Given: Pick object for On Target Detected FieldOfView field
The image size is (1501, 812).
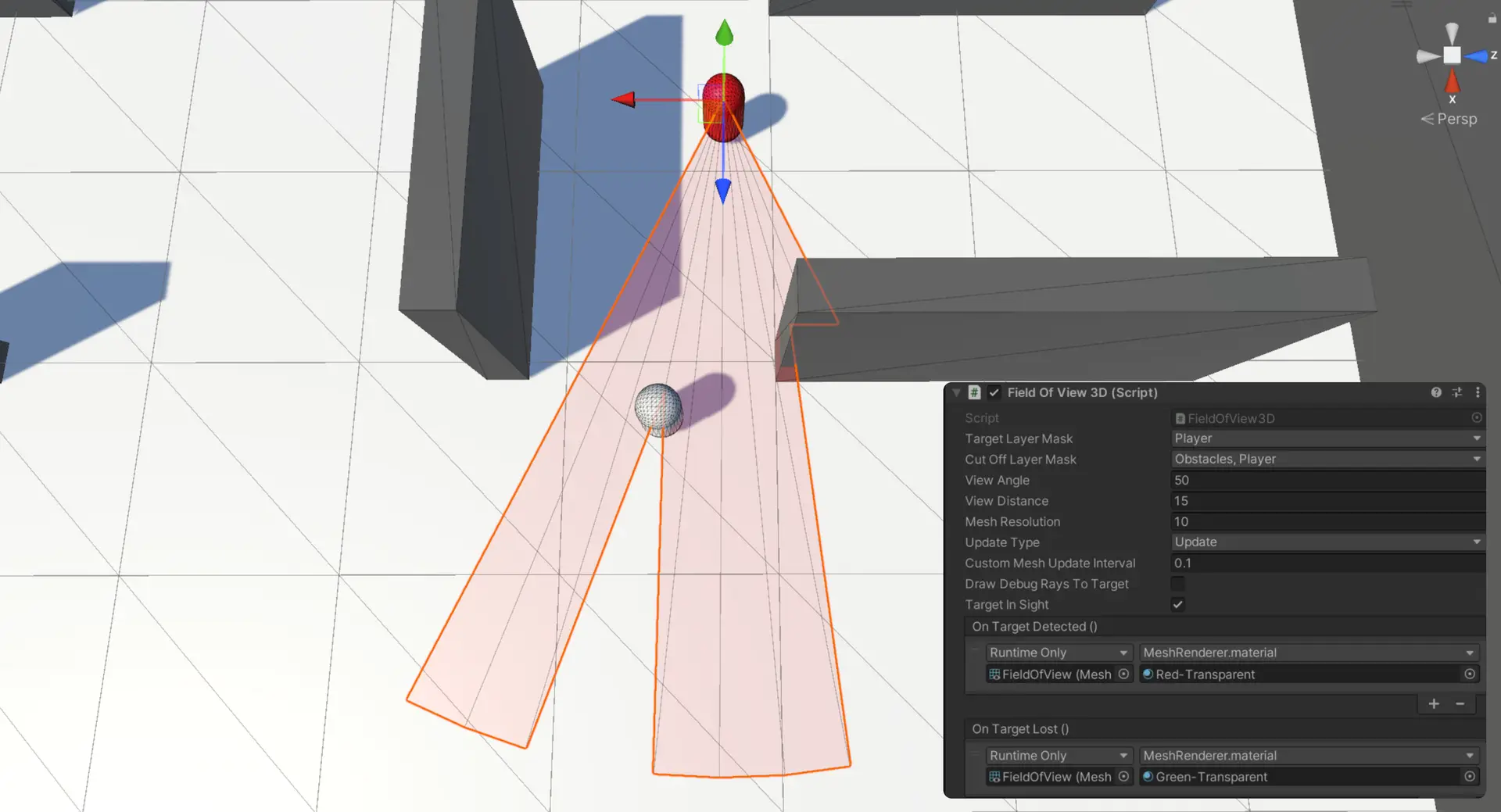Looking at the screenshot, I should [x=1123, y=674].
